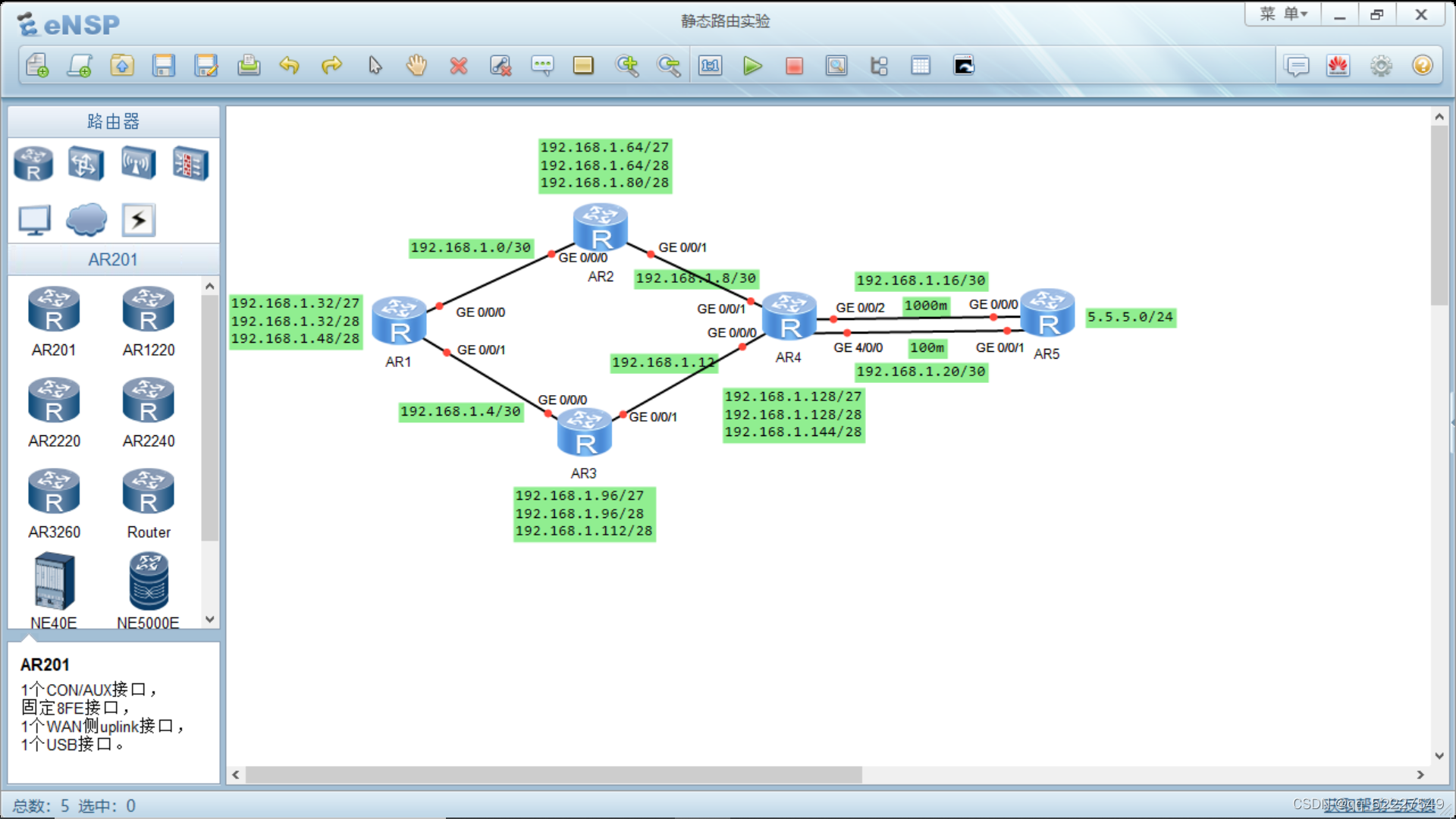Open the Huawei logo icon
This screenshot has height=819, width=1456.
pos(1338,66)
